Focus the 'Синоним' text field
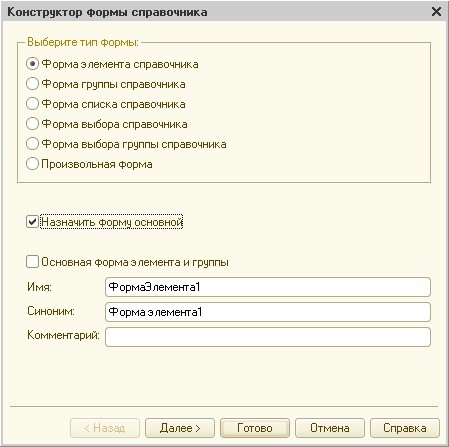Viewport: 449px width, 447px height. [x=268, y=312]
